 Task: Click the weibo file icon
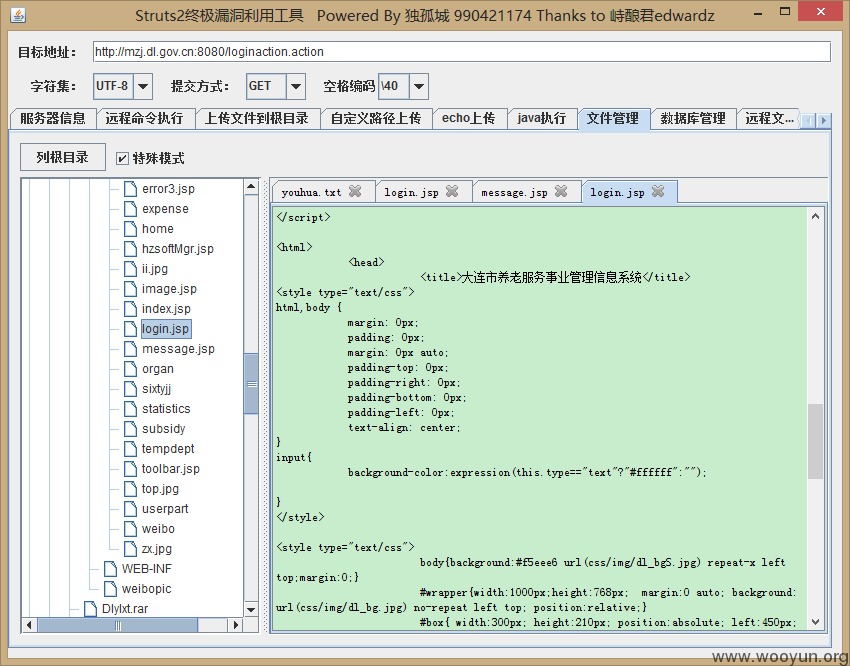pos(130,528)
